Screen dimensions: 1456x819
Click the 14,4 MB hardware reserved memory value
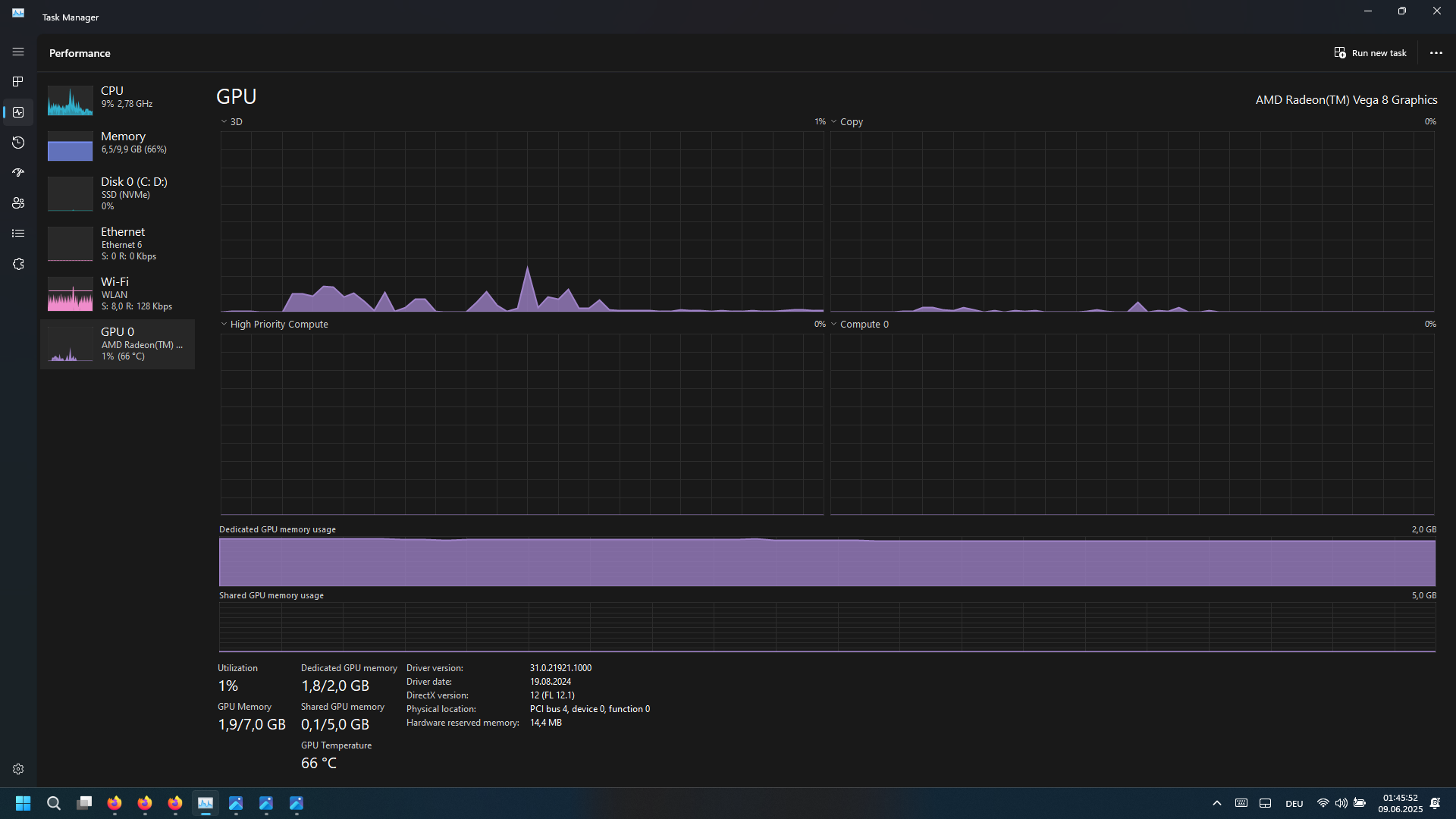(546, 723)
